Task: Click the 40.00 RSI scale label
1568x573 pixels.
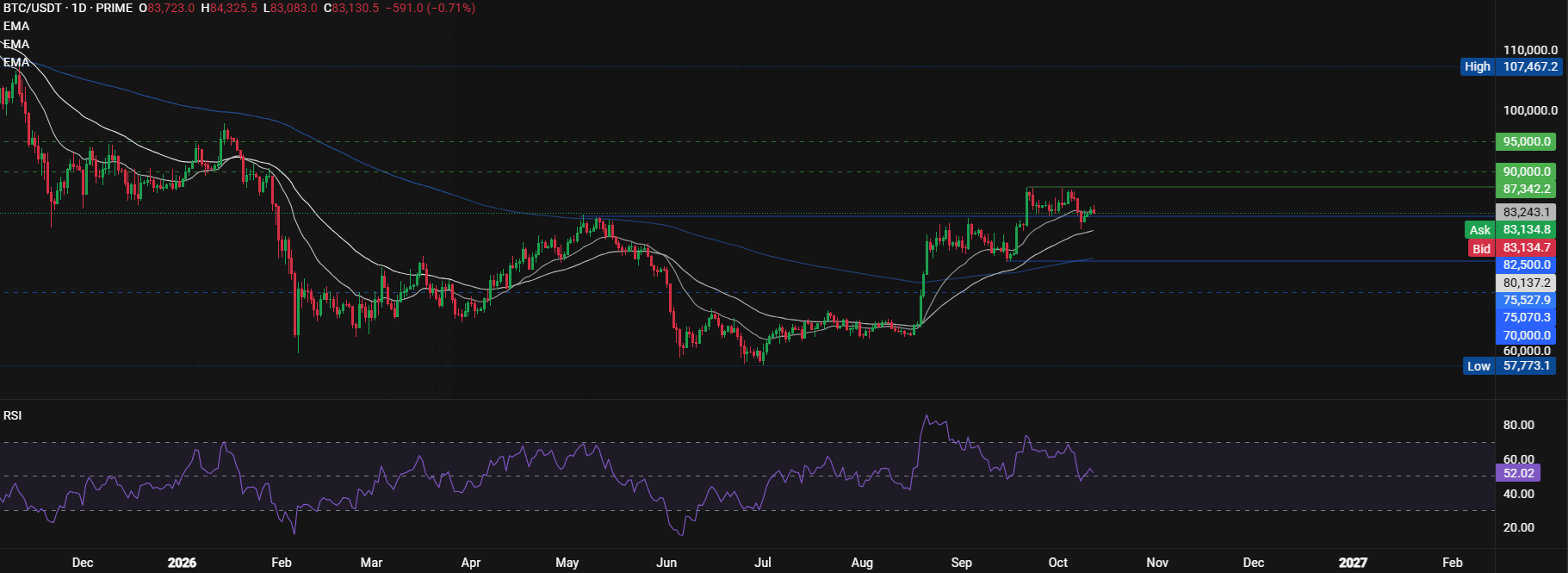Action: [1519, 494]
